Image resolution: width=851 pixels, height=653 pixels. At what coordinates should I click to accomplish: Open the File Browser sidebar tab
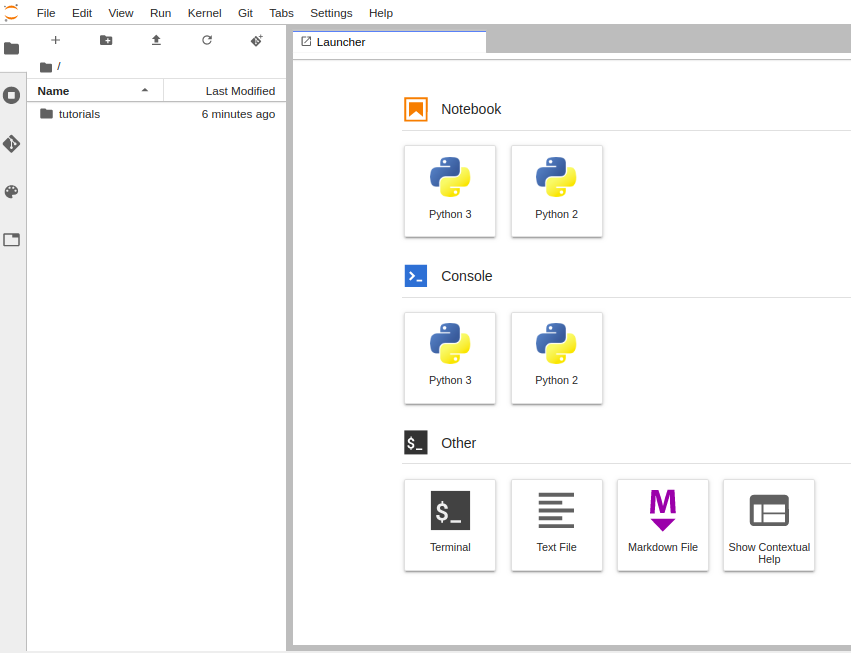[11, 48]
